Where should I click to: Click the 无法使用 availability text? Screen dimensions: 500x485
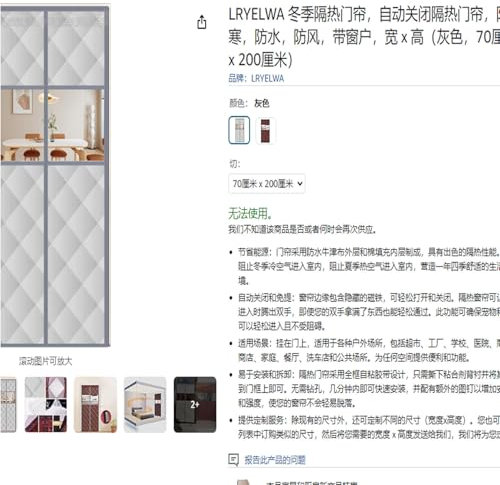(x=250, y=213)
